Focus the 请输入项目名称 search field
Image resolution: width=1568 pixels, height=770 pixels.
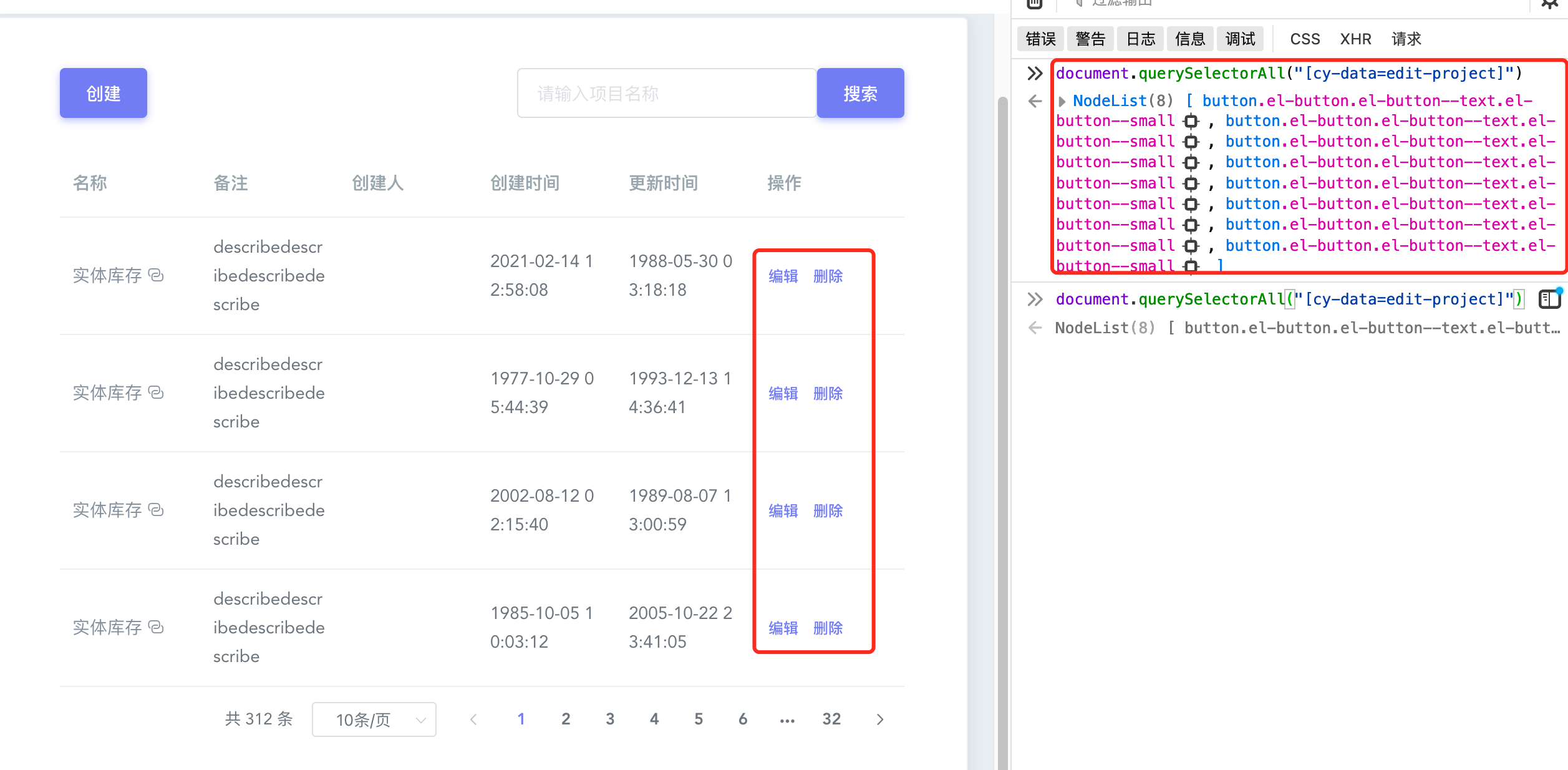666,94
